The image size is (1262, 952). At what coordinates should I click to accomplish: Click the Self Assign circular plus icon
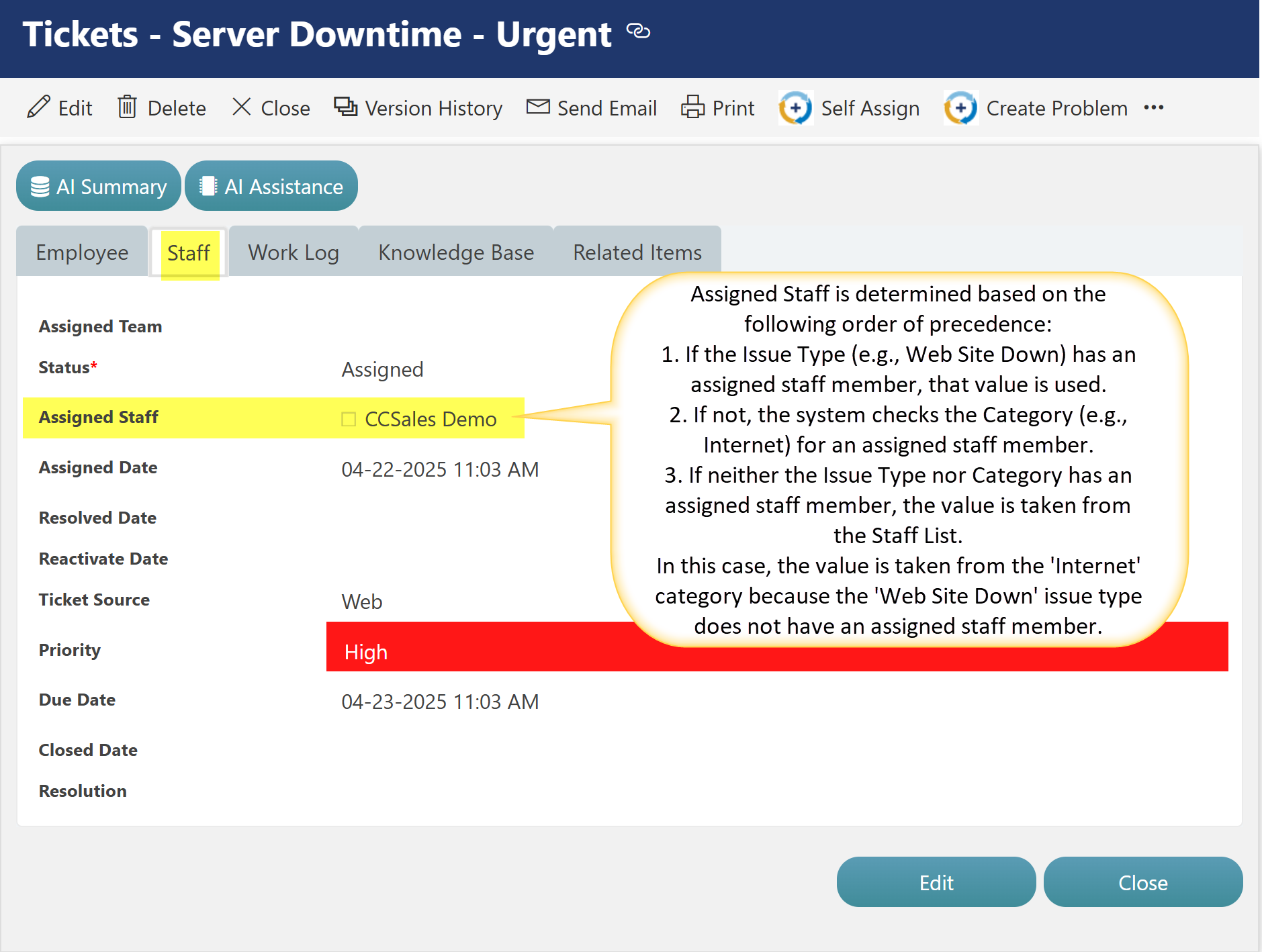[795, 107]
